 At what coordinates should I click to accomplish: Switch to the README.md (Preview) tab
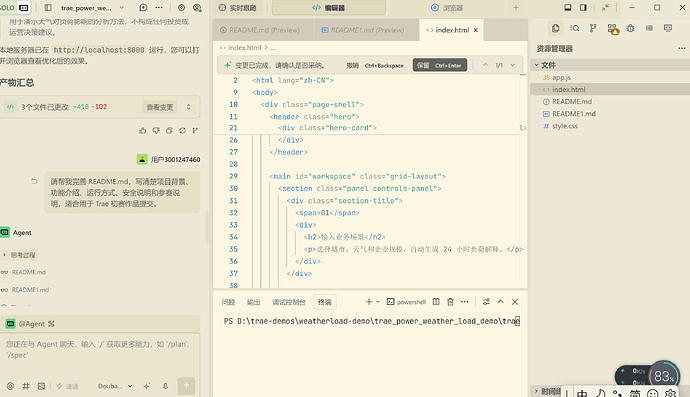pyautogui.click(x=260, y=30)
